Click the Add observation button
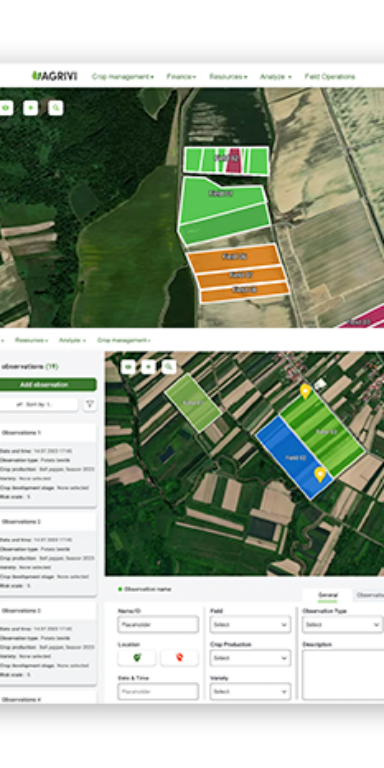The height and width of the screenshot is (768, 384). 47,384
